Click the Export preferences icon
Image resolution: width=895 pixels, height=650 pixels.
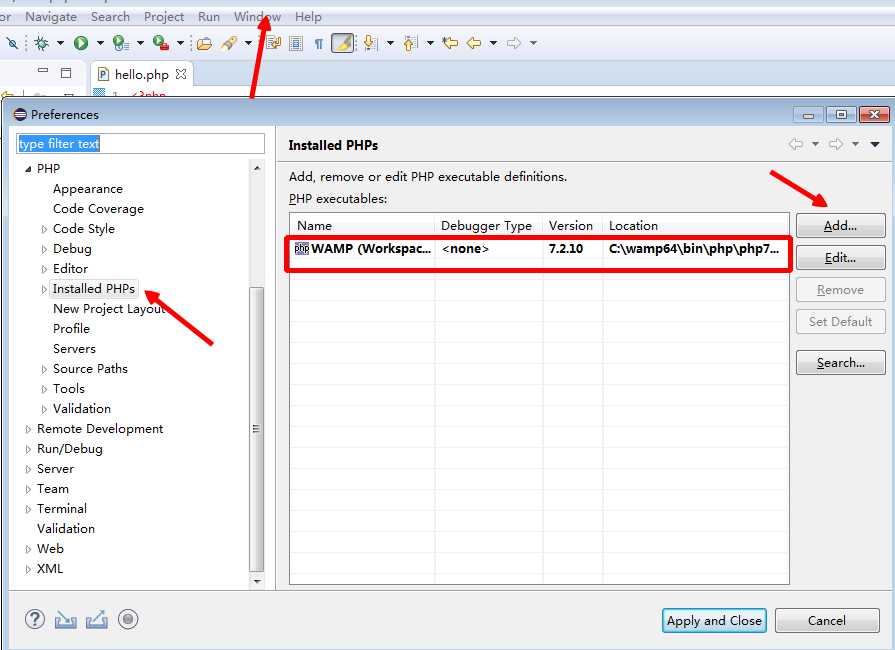[96, 619]
